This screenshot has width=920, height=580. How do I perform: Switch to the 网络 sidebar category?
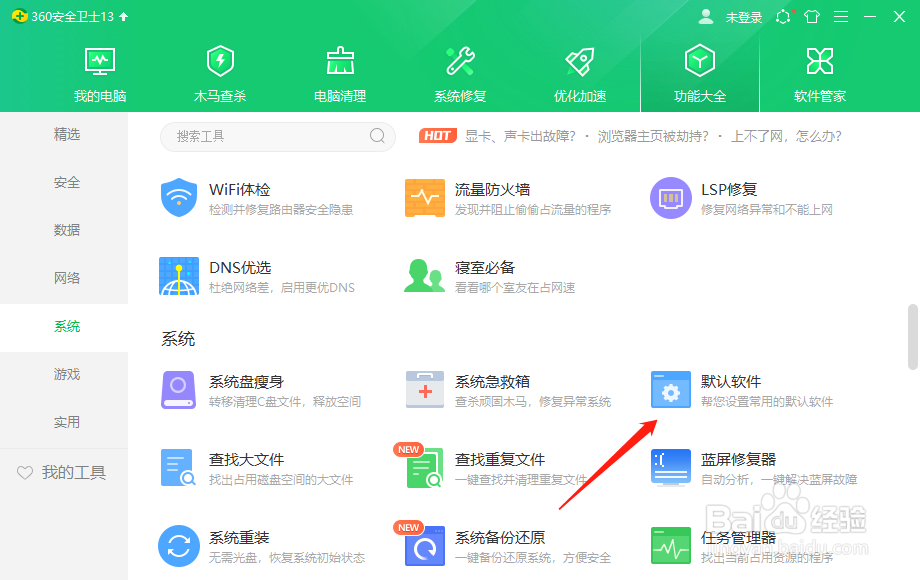point(67,278)
